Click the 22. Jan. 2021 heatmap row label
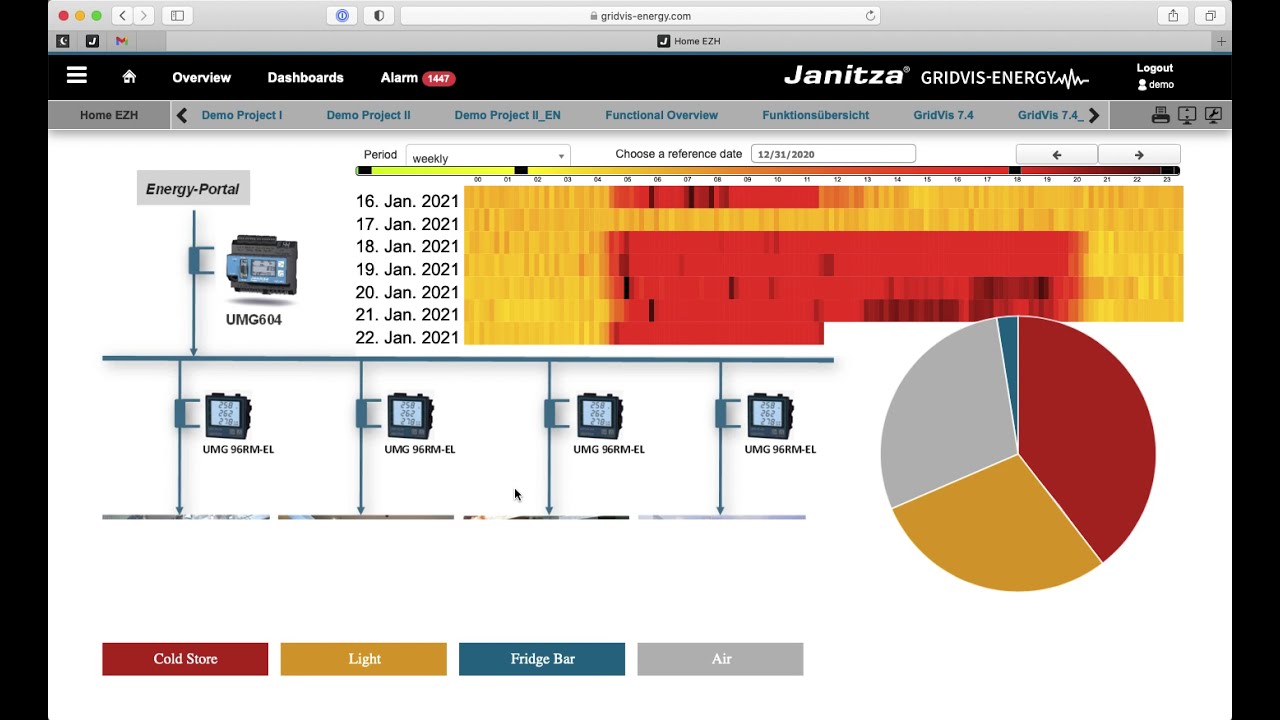Viewport: 1280px width, 720px height. [x=407, y=338]
